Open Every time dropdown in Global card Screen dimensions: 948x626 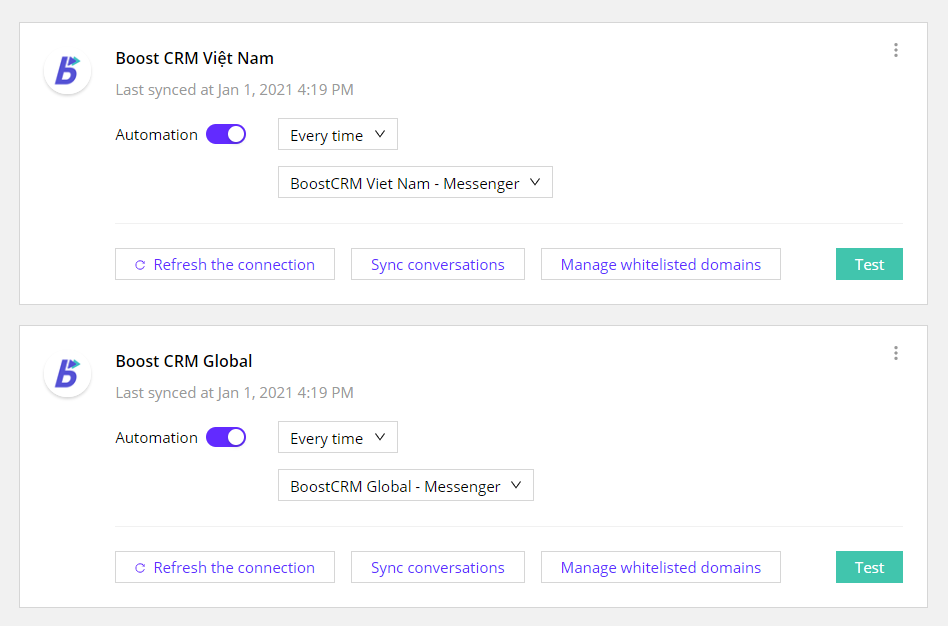click(337, 437)
